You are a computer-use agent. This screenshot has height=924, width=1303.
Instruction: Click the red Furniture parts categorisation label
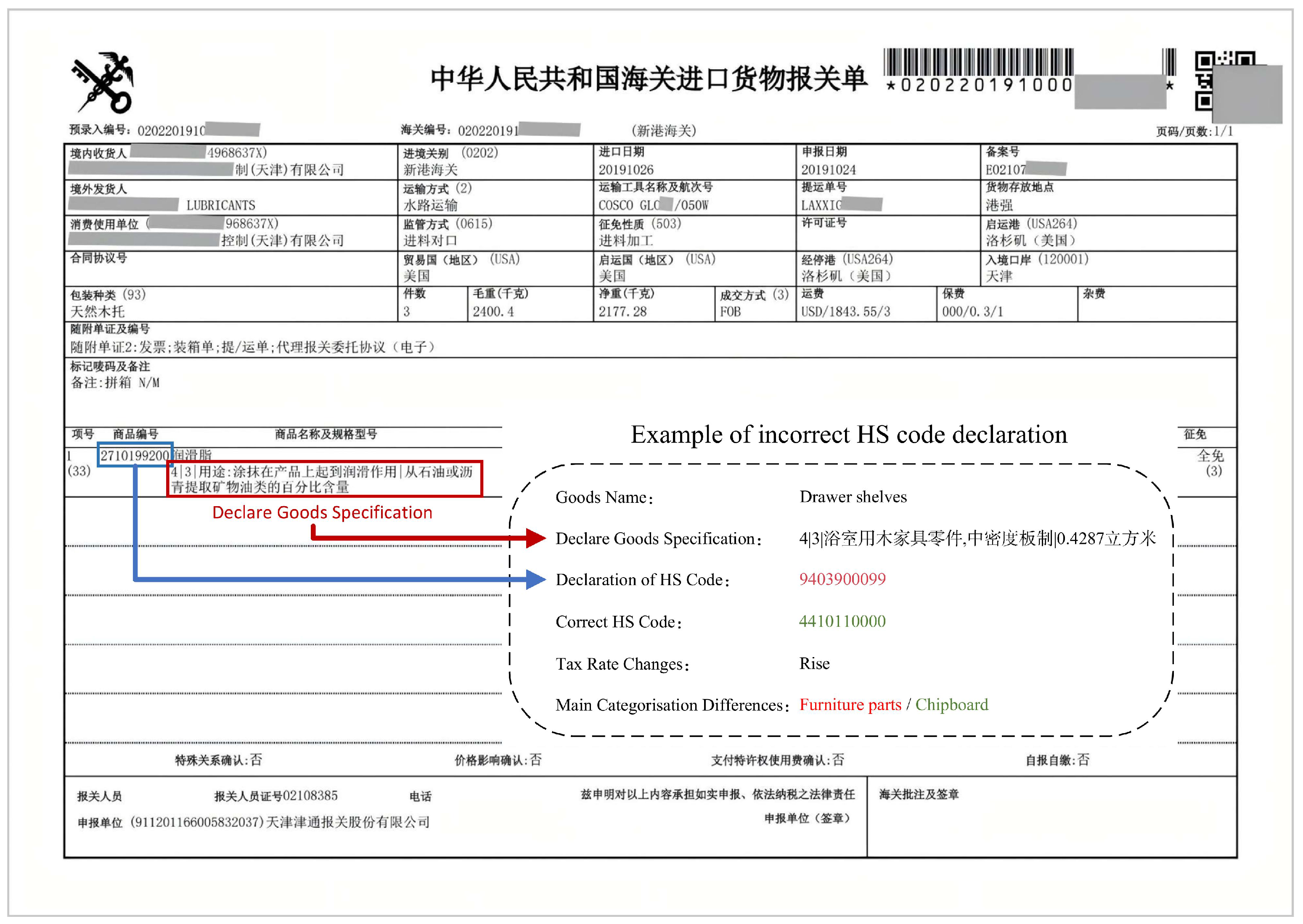coord(850,705)
